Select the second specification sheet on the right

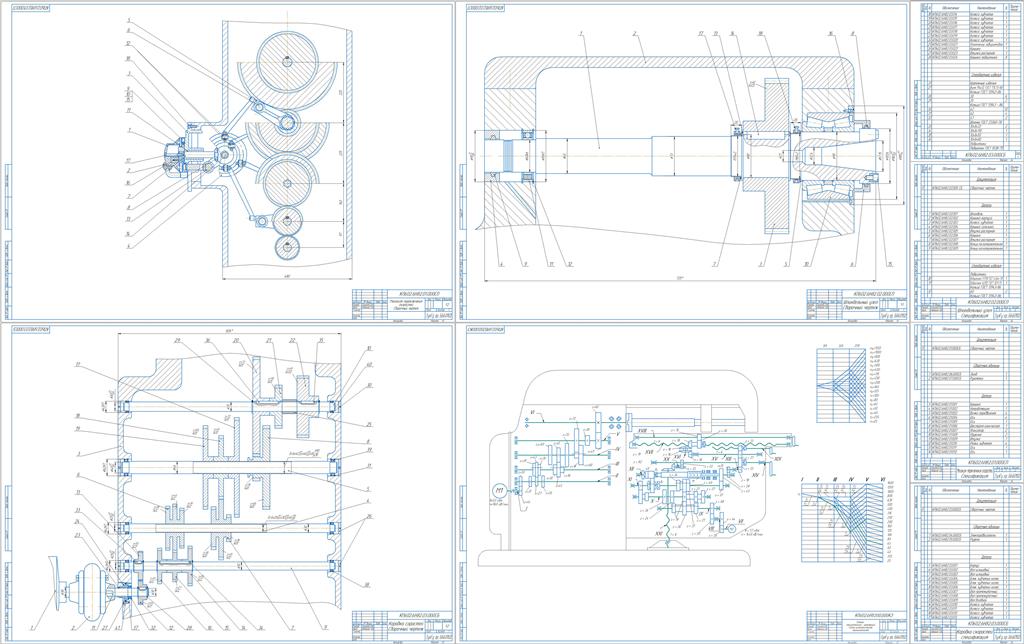[967, 241]
